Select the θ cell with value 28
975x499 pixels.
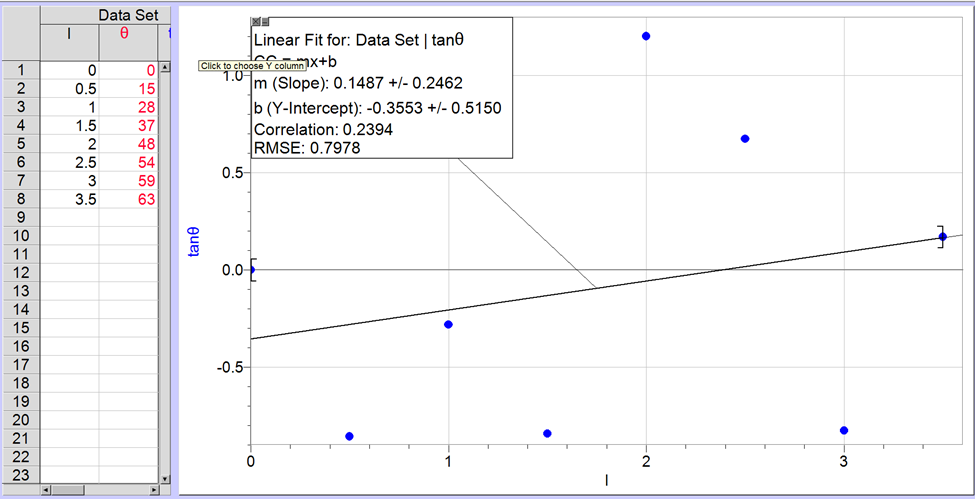click(x=127, y=106)
